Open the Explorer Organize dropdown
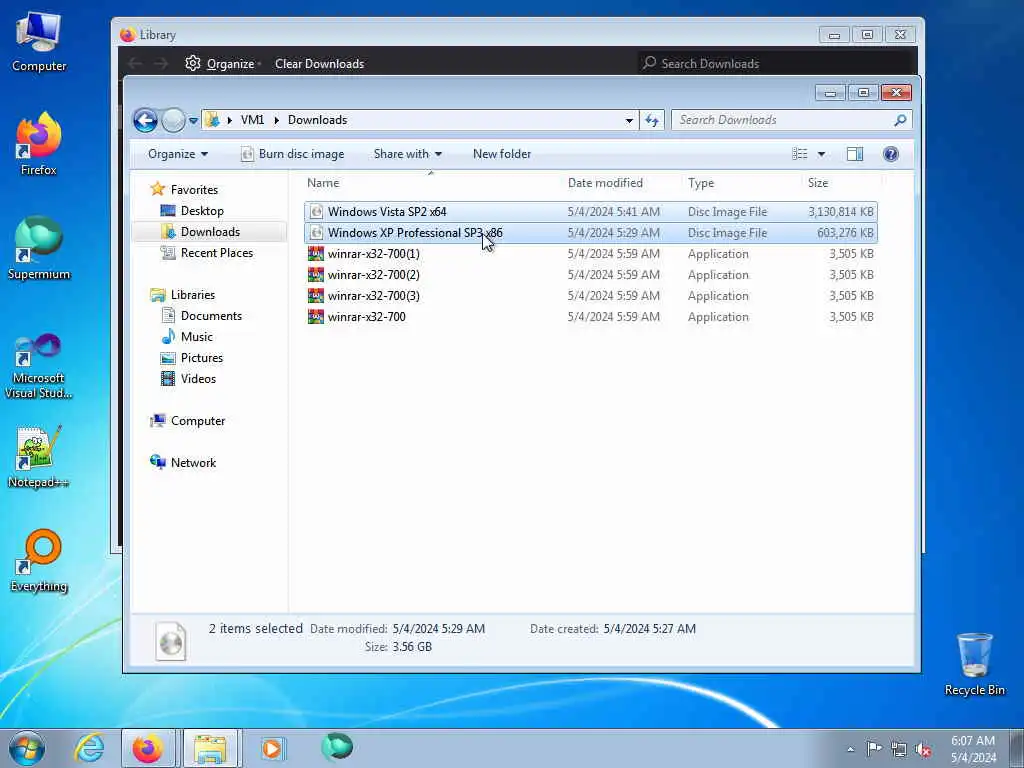 pyautogui.click(x=178, y=154)
